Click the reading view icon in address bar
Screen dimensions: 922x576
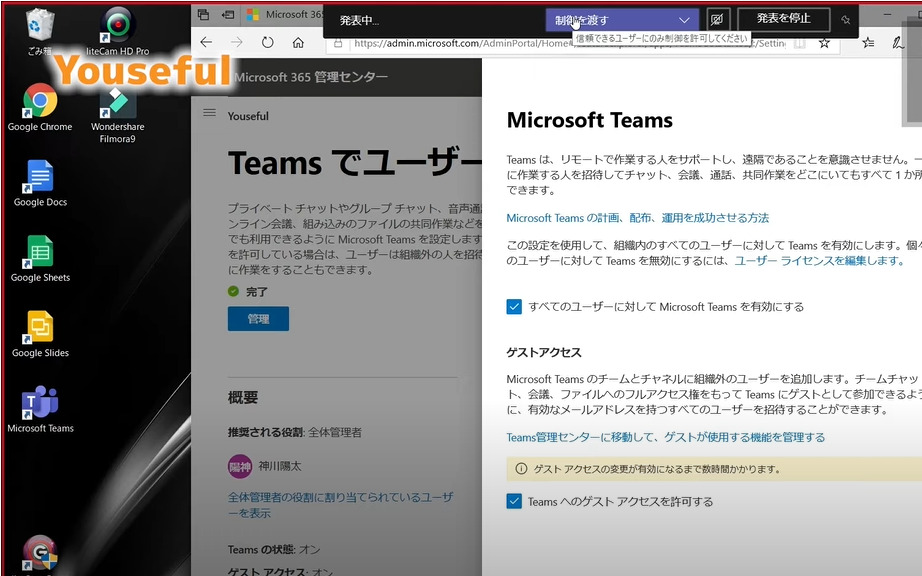tap(800, 43)
